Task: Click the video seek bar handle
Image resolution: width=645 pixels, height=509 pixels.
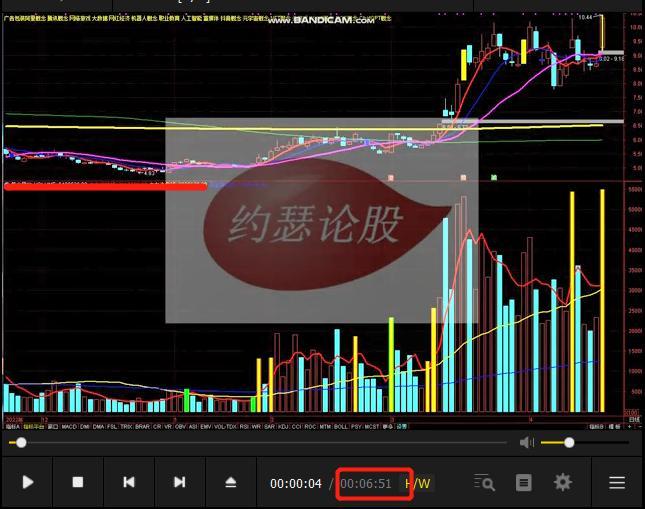Action: pos(18,442)
